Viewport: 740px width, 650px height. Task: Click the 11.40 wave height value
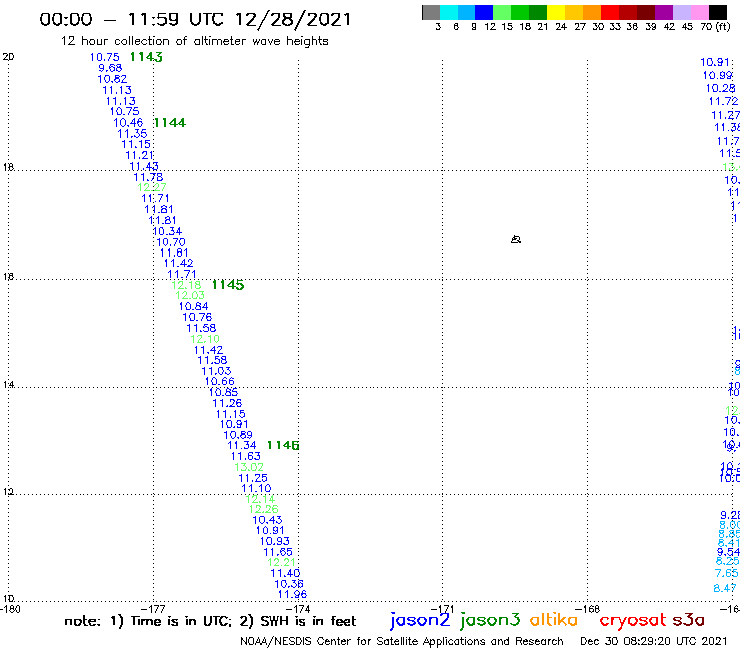click(x=285, y=574)
